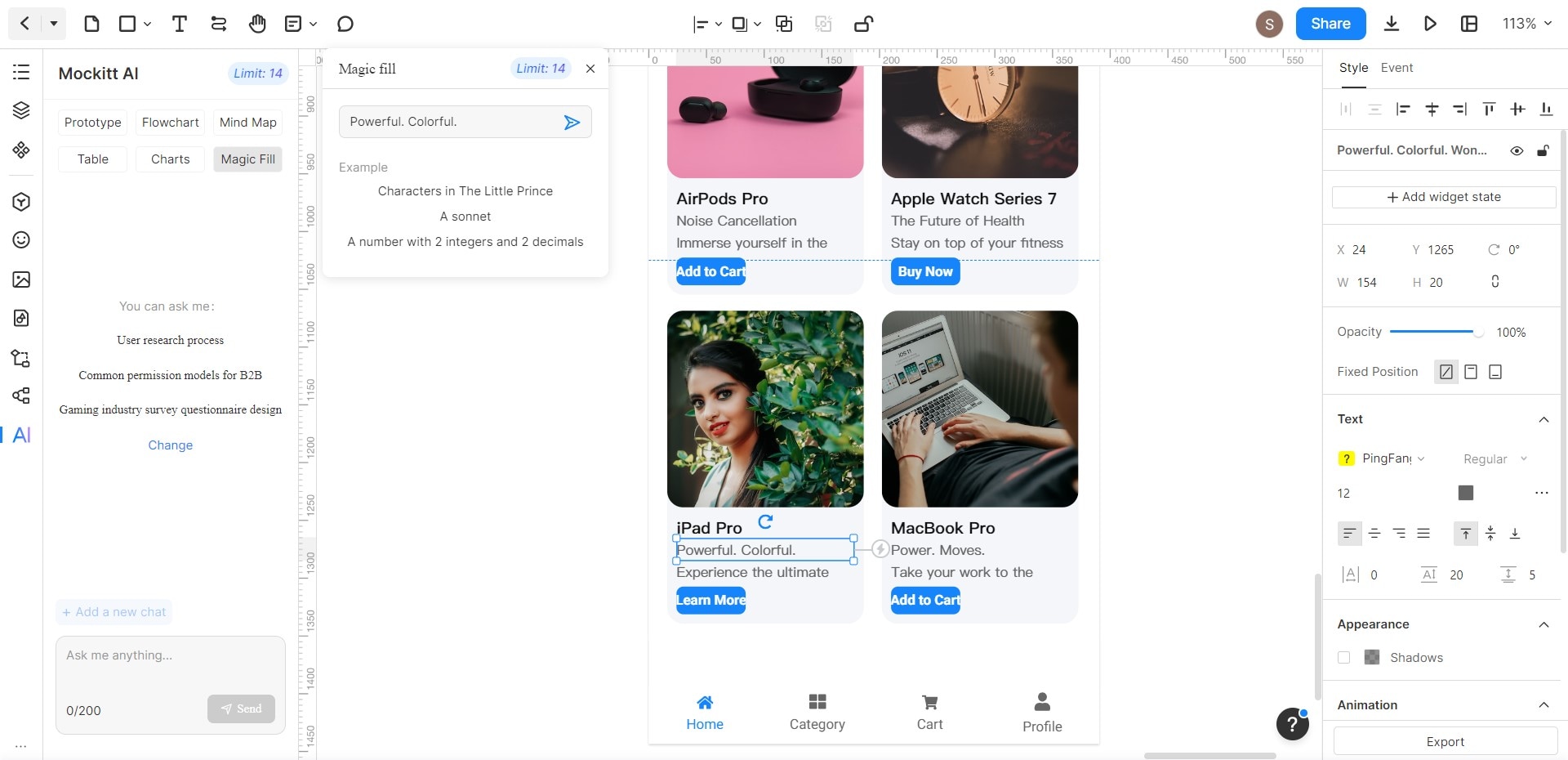1568x760 pixels.
Task: Click the Export button
Action: click(x=1445, y=741)
